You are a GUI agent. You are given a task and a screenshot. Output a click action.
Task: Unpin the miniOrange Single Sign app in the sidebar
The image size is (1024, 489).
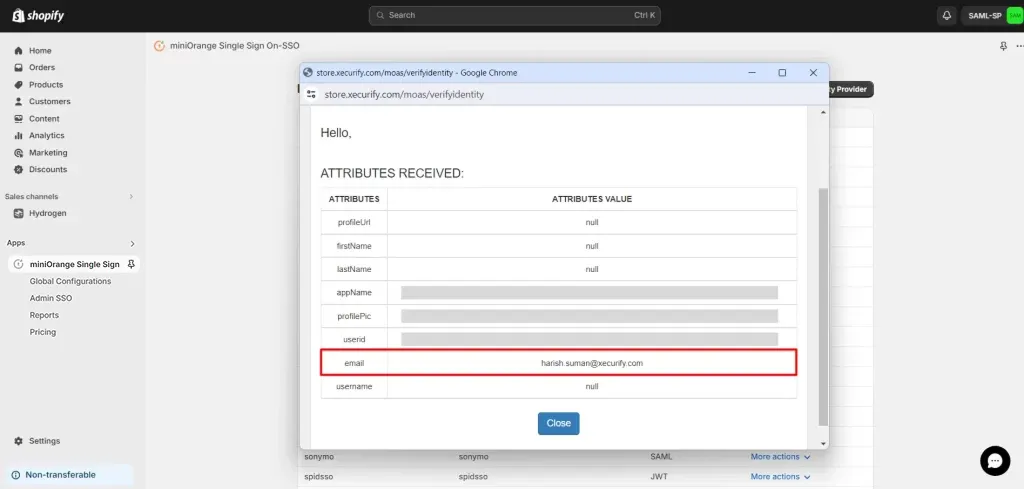pyautogui.click(x=131, y=264)
